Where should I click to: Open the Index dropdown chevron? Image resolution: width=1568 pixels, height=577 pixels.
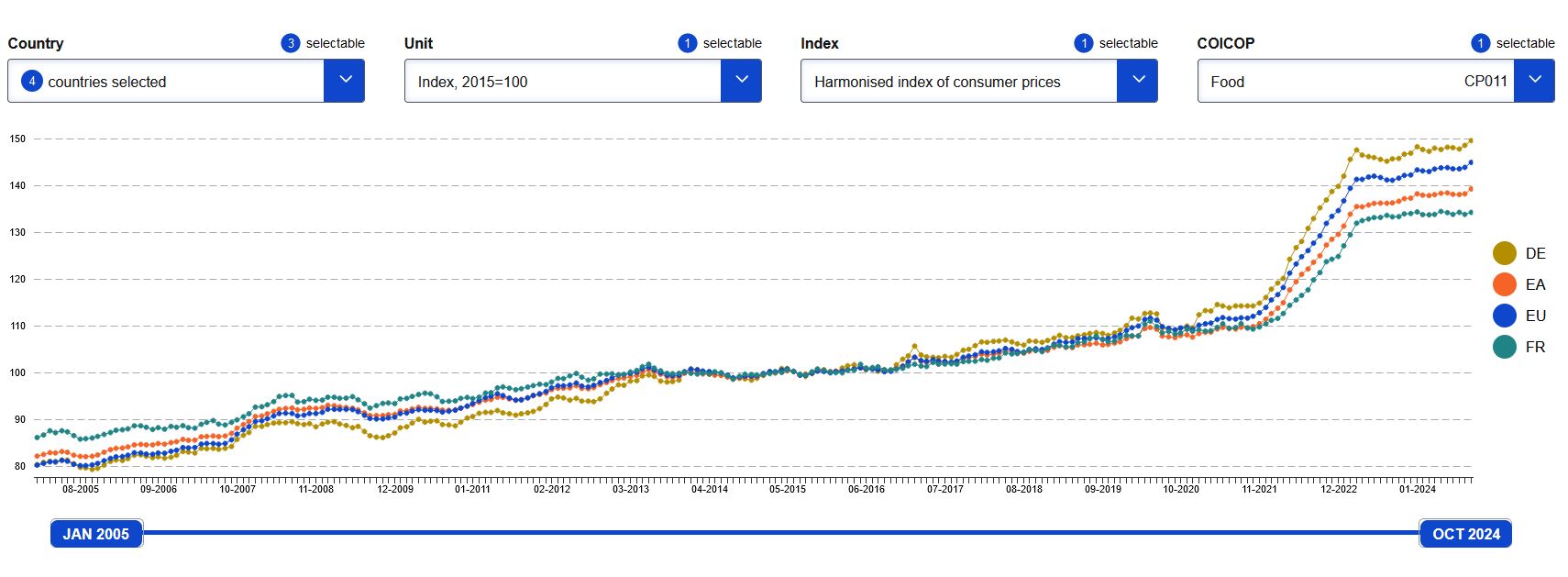coord(1137,81)
